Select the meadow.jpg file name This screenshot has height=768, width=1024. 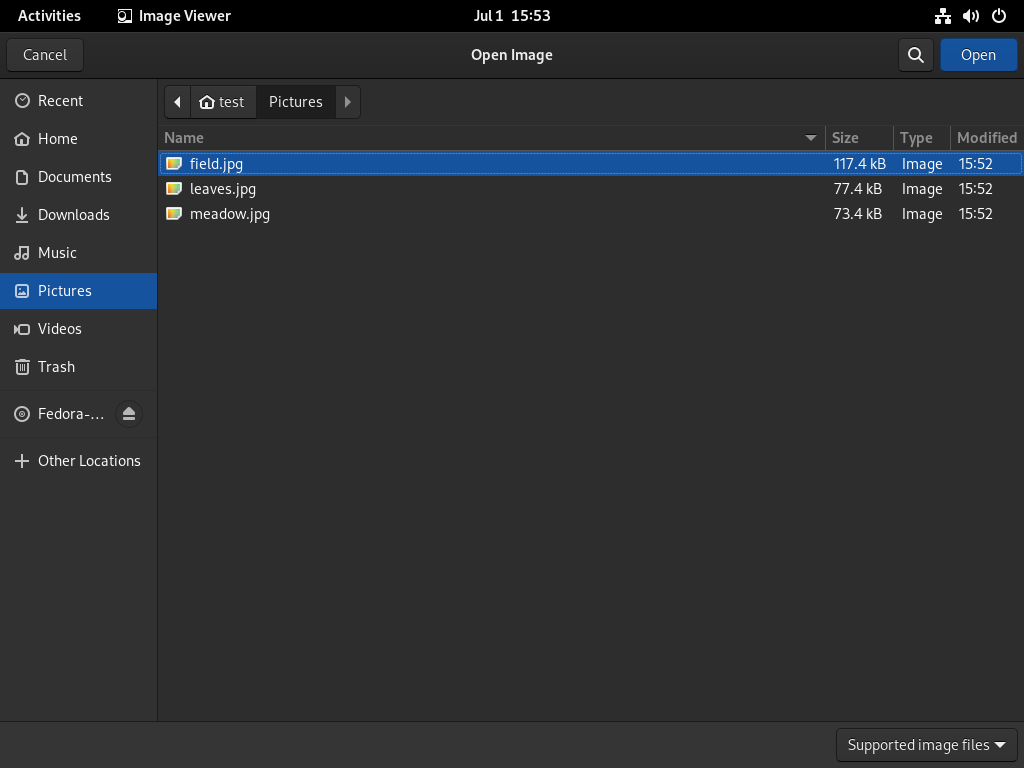pyautogui.click(x=230, y=214)
